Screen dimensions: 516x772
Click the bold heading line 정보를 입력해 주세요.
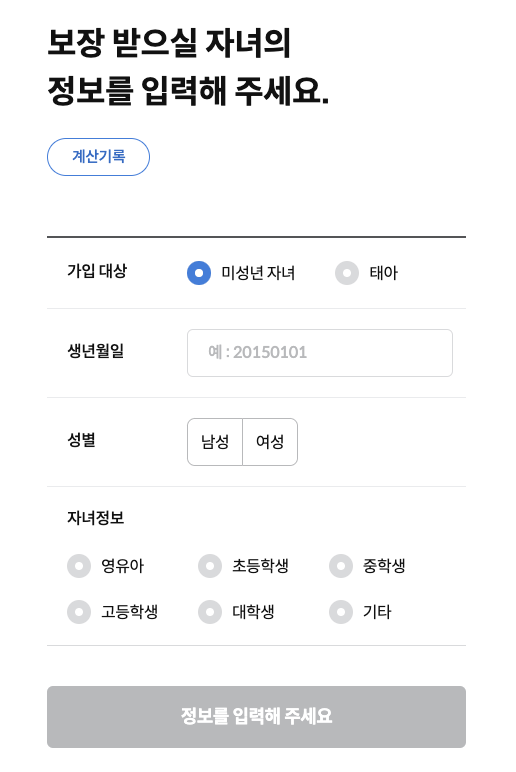coord(188,91)
